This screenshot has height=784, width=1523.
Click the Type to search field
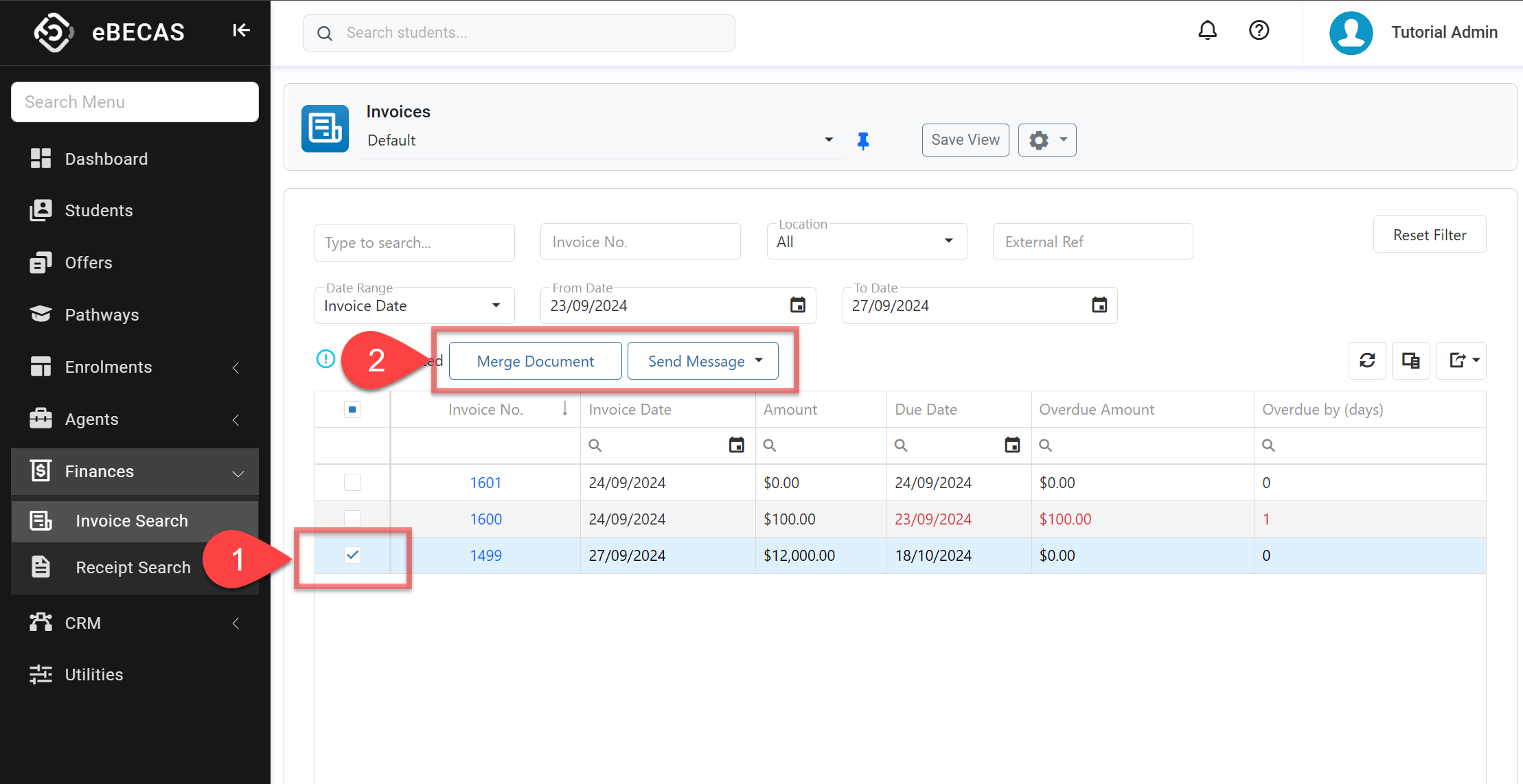point(414,242)
